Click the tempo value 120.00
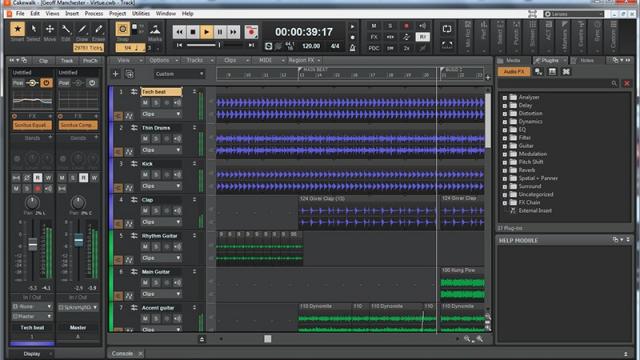The image size is (640, 360). tap(311, 46)
